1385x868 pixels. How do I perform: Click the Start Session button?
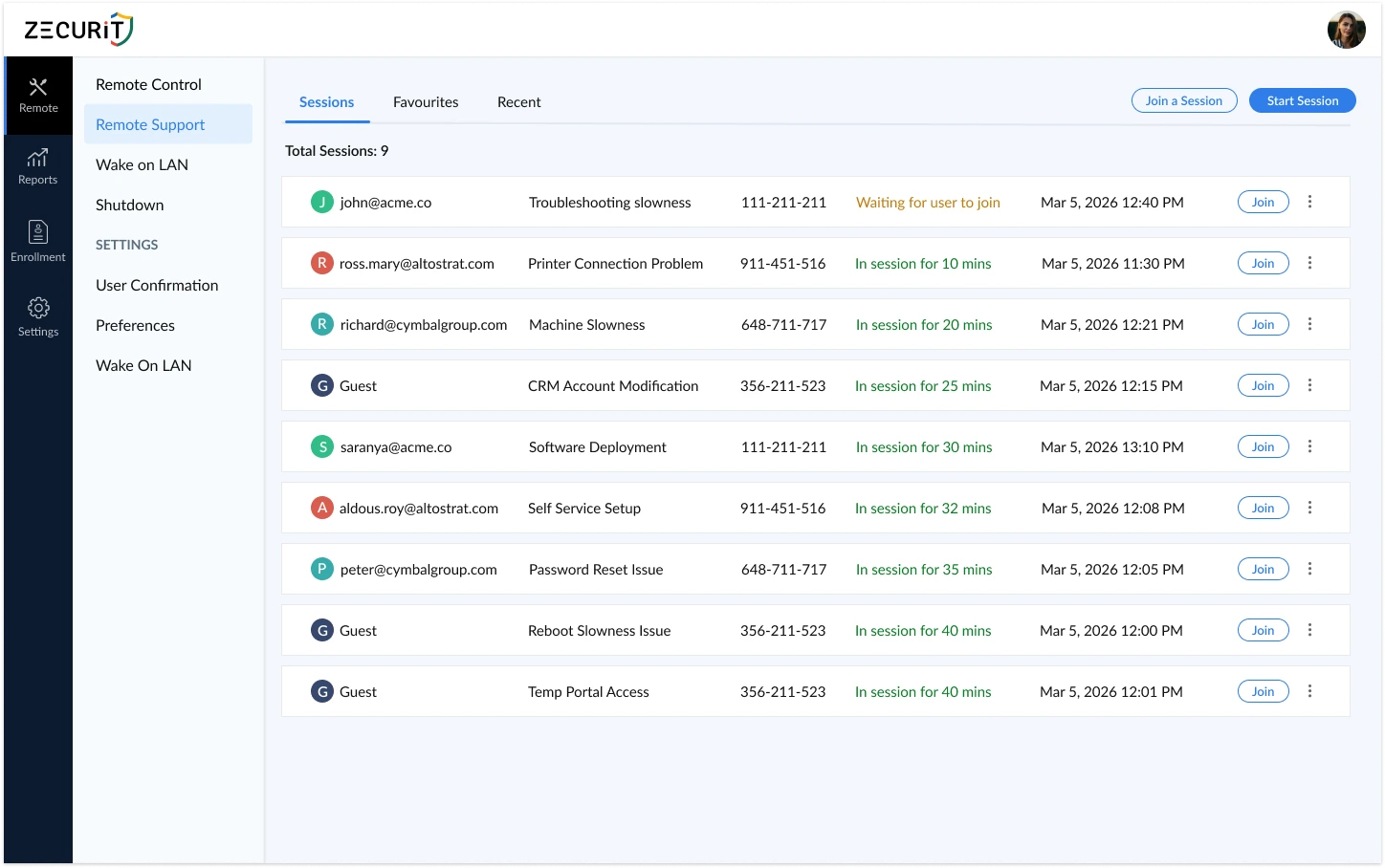(x=1302, y=100)
